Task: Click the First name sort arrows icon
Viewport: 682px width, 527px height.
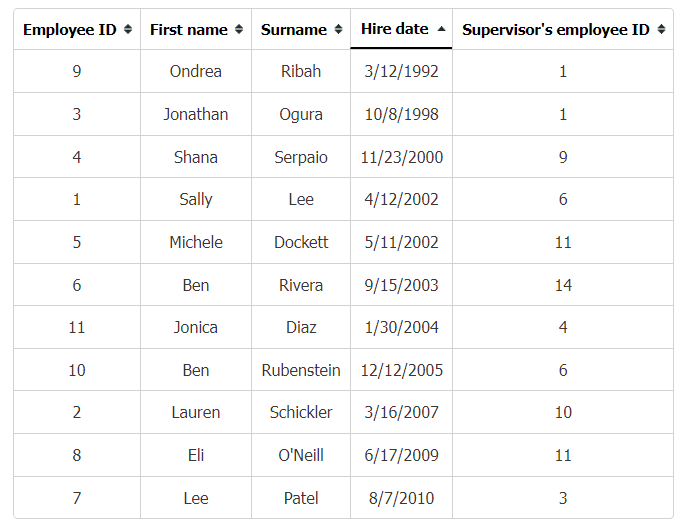Action: (x=239, y=29)
